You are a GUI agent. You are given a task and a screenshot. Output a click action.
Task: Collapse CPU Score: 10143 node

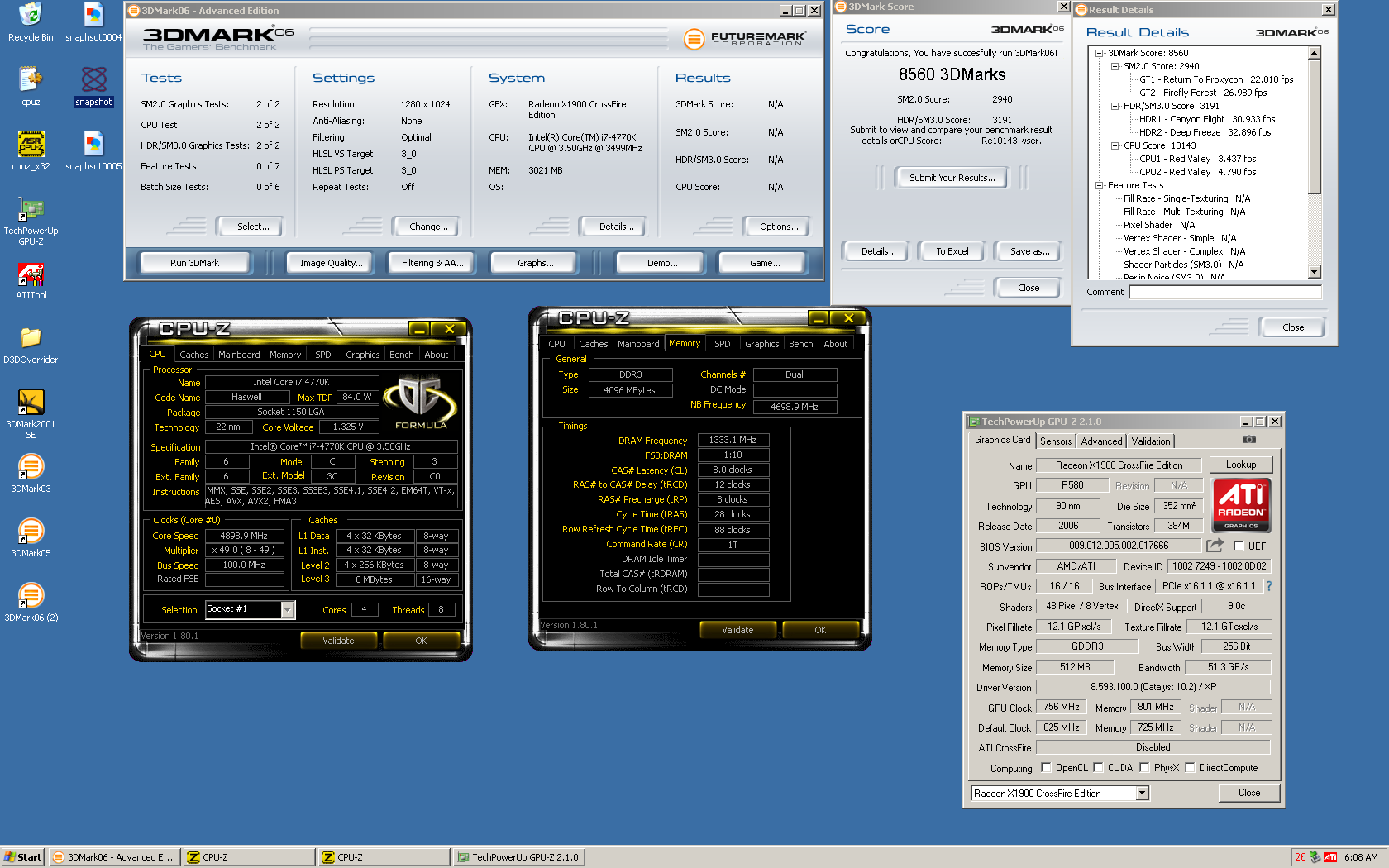[1115, 145]
